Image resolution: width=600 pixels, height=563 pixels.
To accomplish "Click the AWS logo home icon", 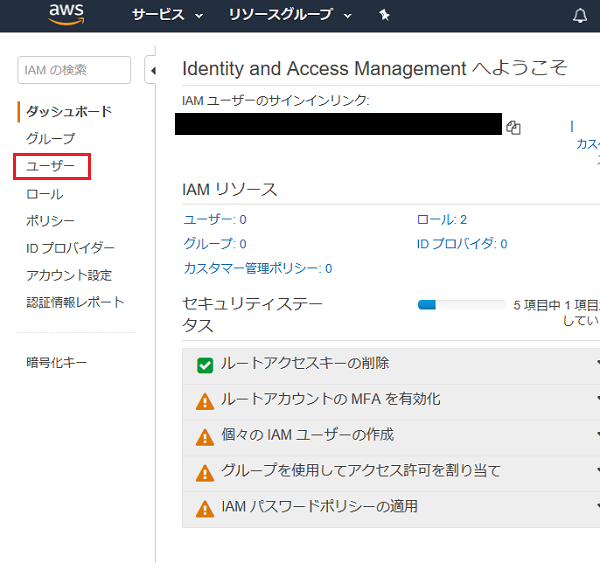I will [x=67, y=14].
